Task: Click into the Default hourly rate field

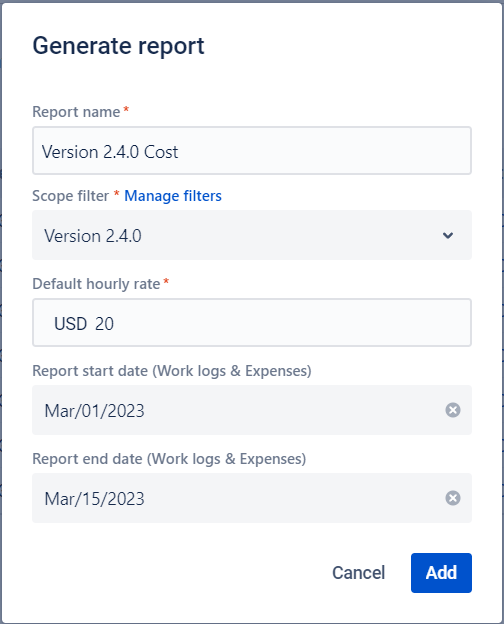Action: pyautogui.click(x=252, y=323)
